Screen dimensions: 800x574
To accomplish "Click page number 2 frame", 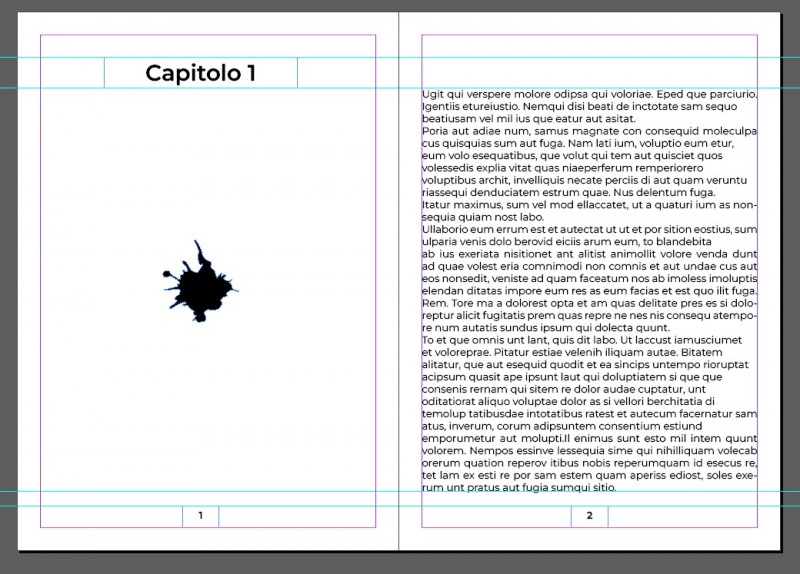I will [x=589, y=516].
